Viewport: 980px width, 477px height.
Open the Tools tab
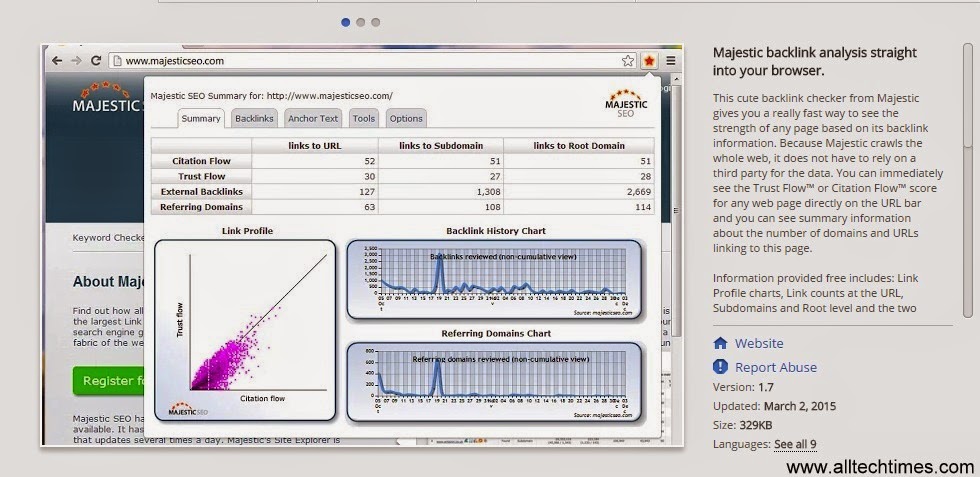pyautogui.click(x=363, y=118)
